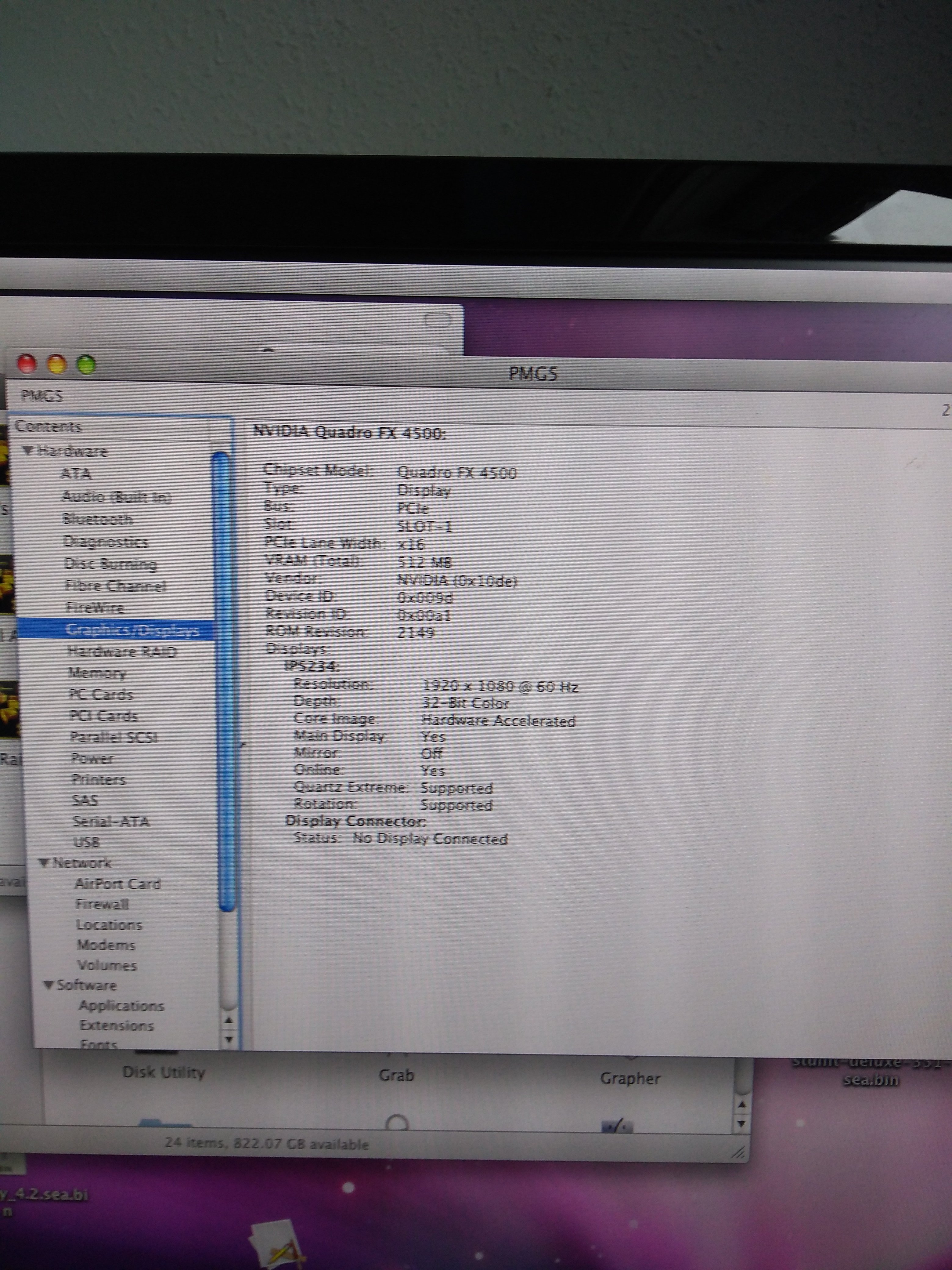Click the green zoom window button

(86, 365)
